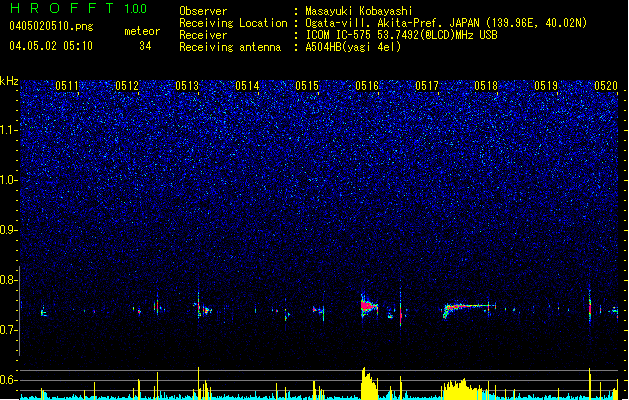Viewport: 629px width, 400px height.
Task: Click the small echo just after 0510 start
Action: click(44, 313)
